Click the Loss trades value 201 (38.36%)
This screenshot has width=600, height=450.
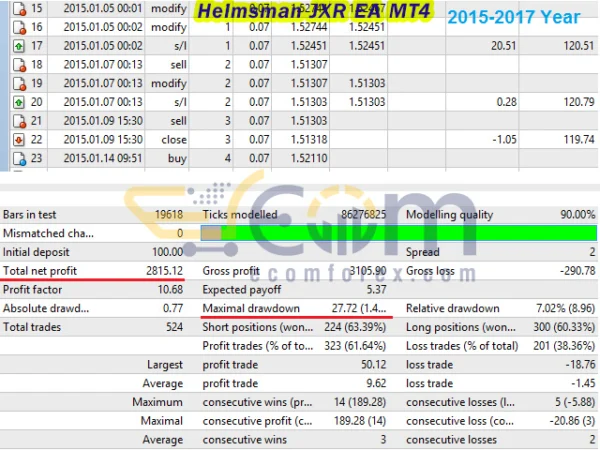564,346
